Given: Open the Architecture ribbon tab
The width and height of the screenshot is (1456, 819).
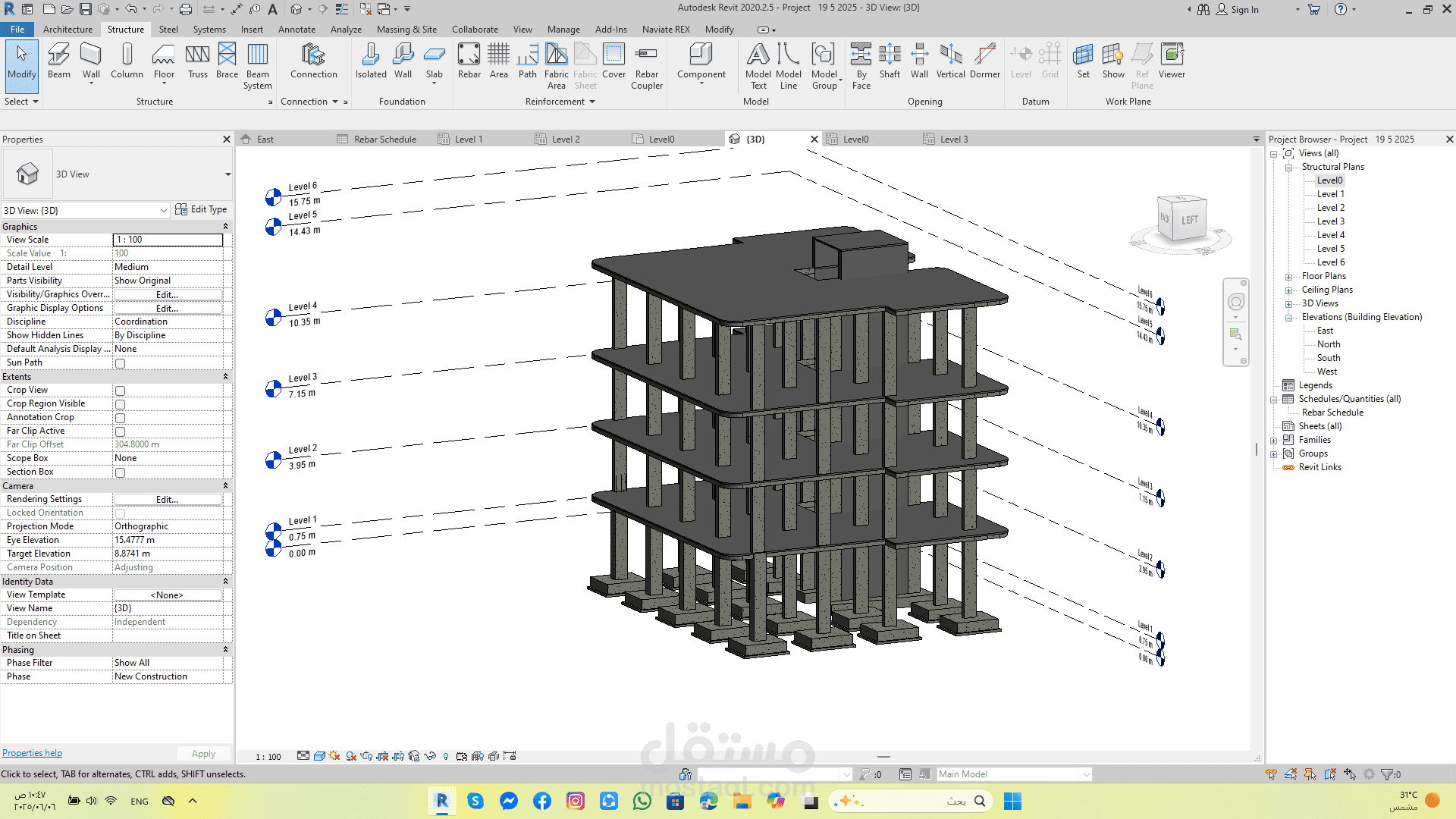Looking at the screenshot, I should coord(67,30).
